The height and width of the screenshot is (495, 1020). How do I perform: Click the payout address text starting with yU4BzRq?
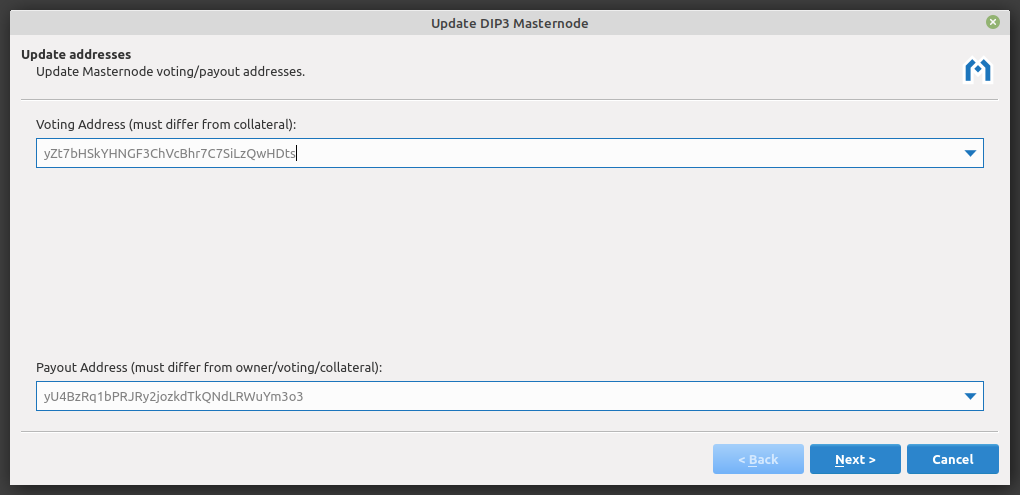pyautogui.click(x=173, y=396)
